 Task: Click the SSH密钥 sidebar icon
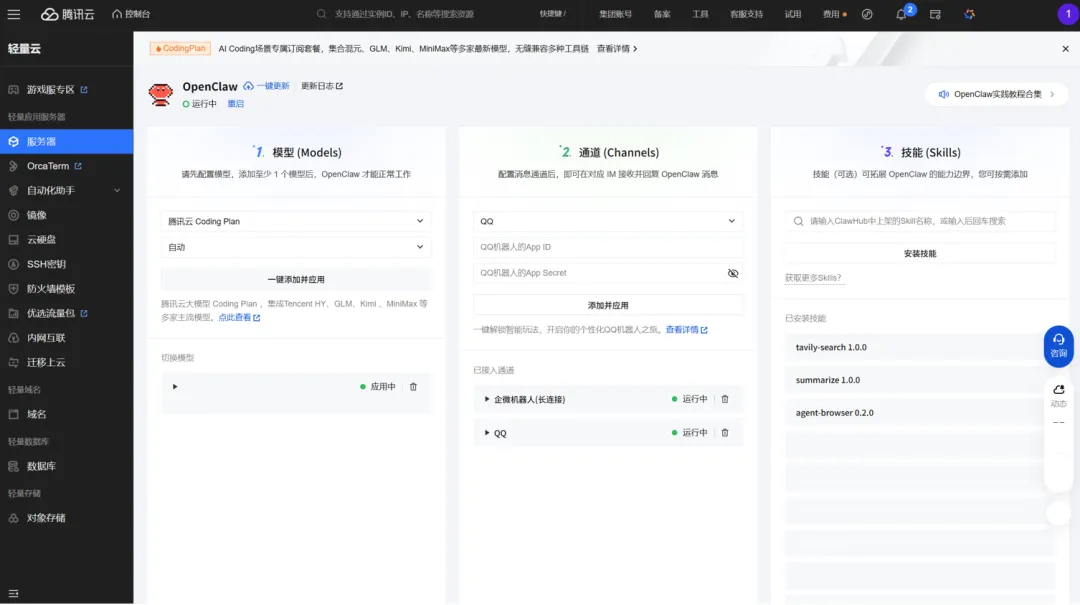13,264
